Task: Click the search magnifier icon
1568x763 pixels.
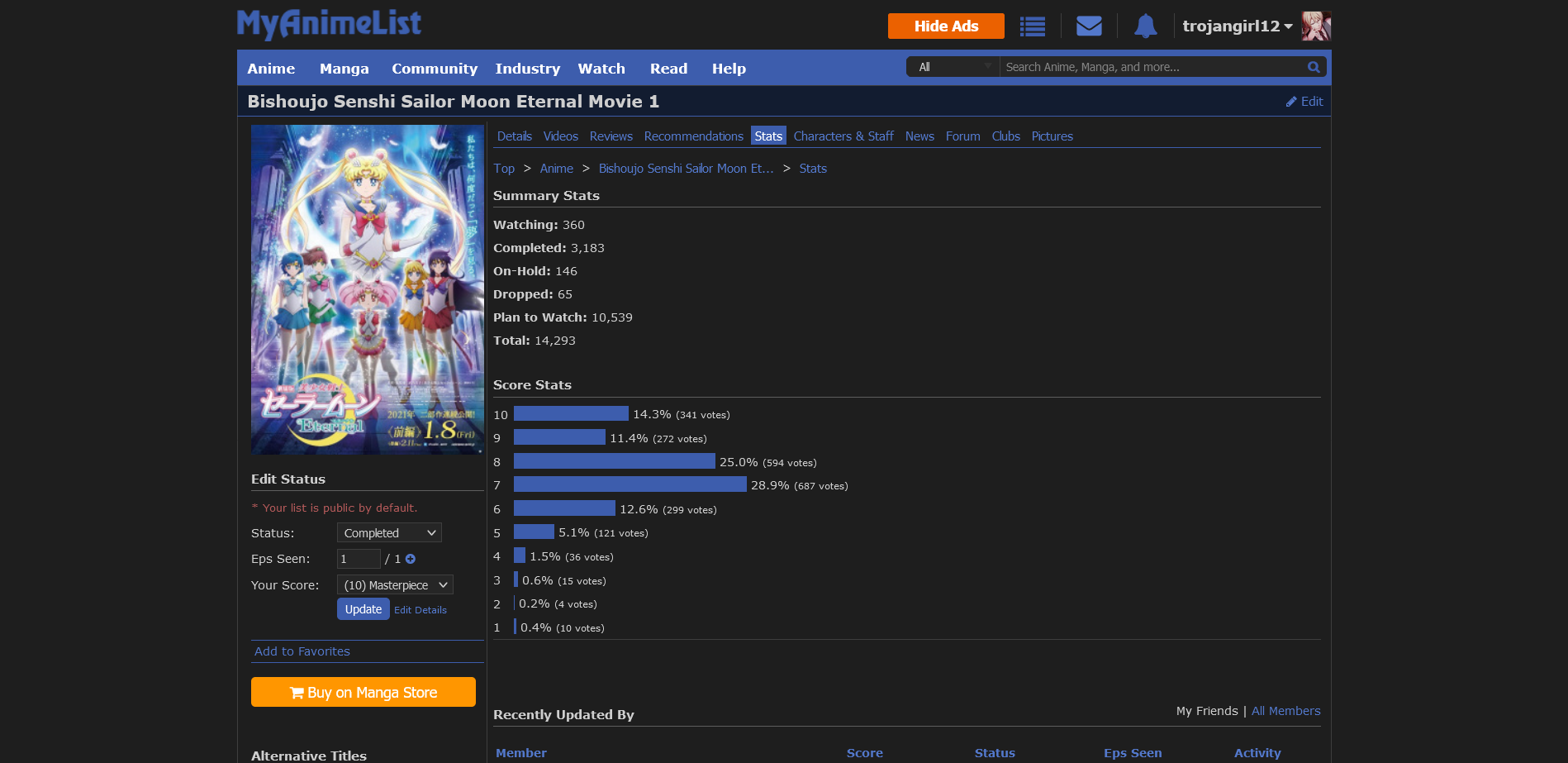Action: [x=1314, y=67]
